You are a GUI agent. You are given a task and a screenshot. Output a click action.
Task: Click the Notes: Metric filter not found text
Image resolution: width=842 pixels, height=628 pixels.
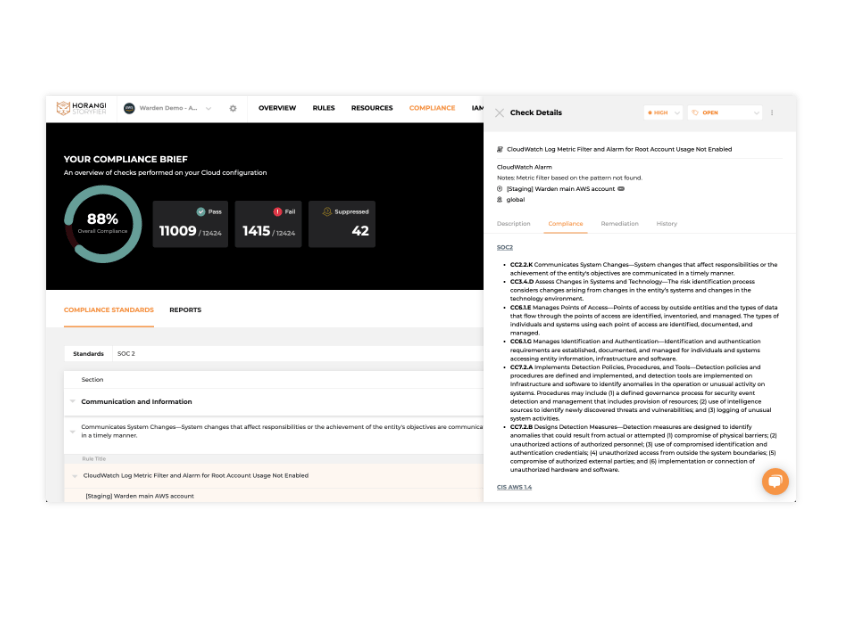pos(570,178)
